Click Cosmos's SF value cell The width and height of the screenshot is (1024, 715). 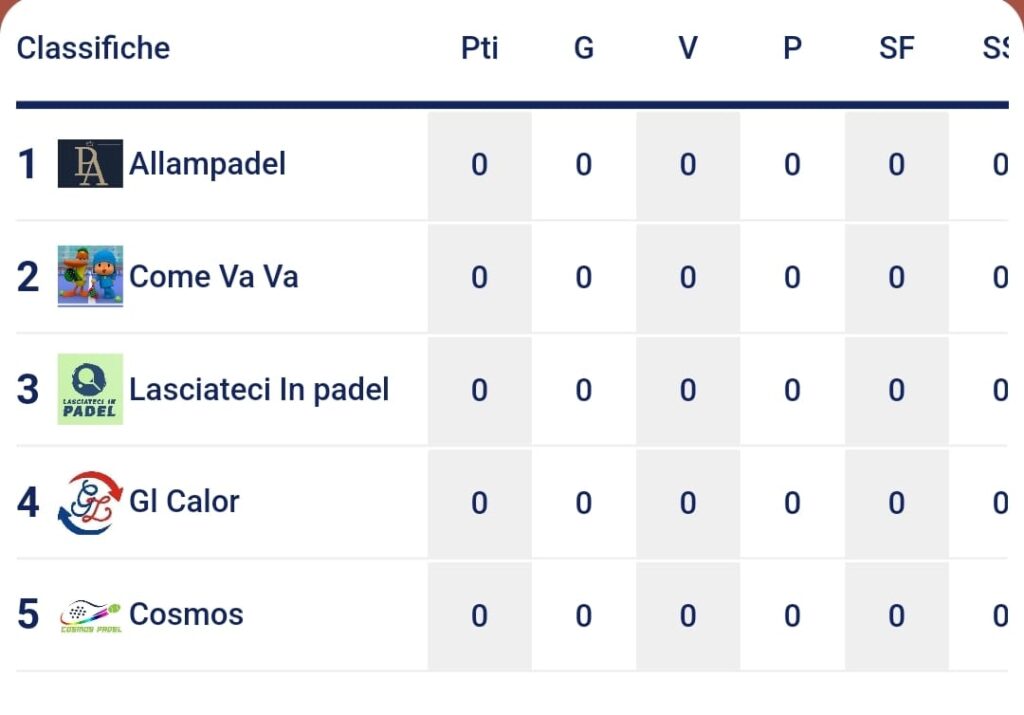[897, 616]
